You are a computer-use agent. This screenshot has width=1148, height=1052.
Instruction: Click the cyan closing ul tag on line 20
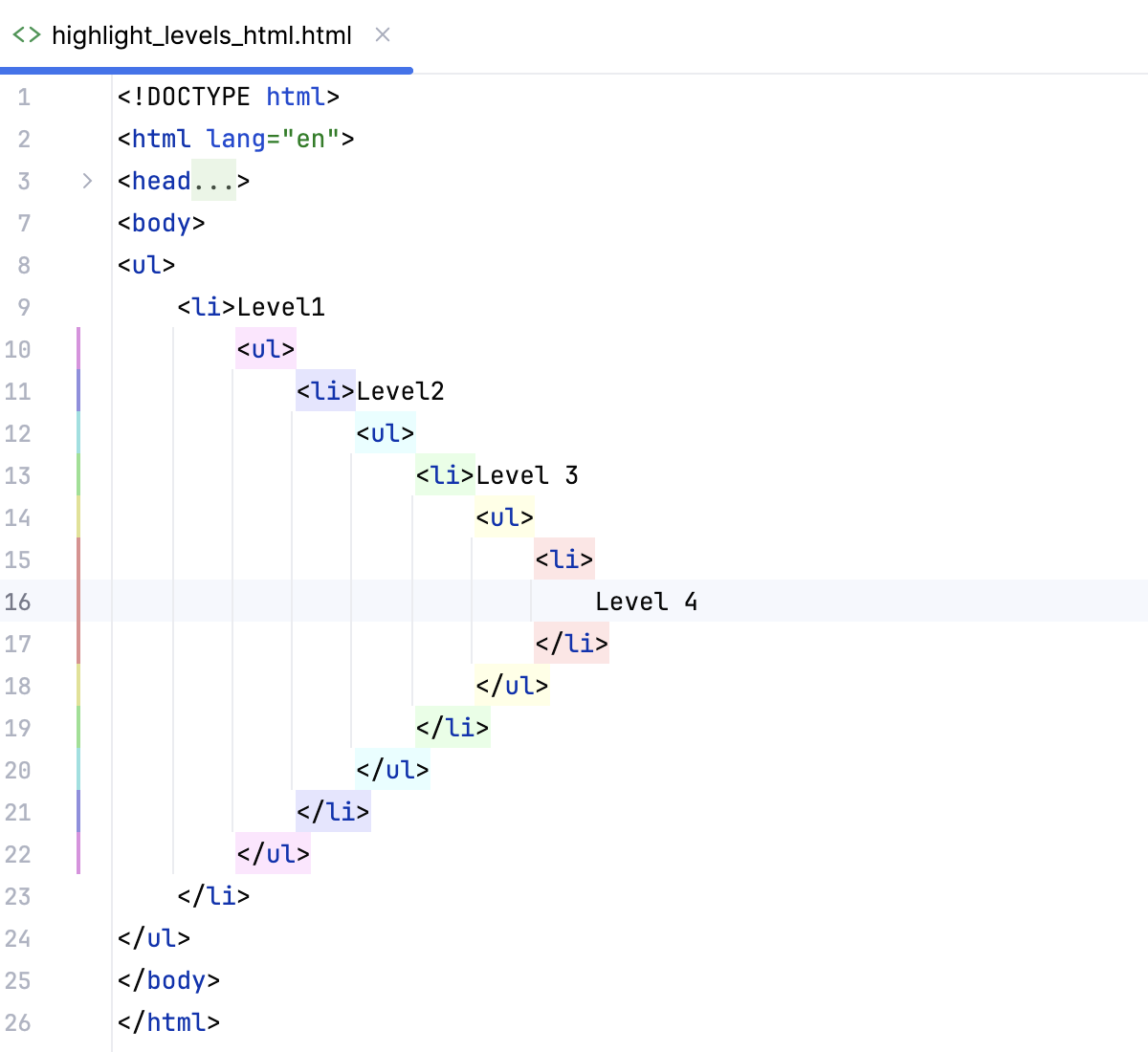(x=393, y=770)
